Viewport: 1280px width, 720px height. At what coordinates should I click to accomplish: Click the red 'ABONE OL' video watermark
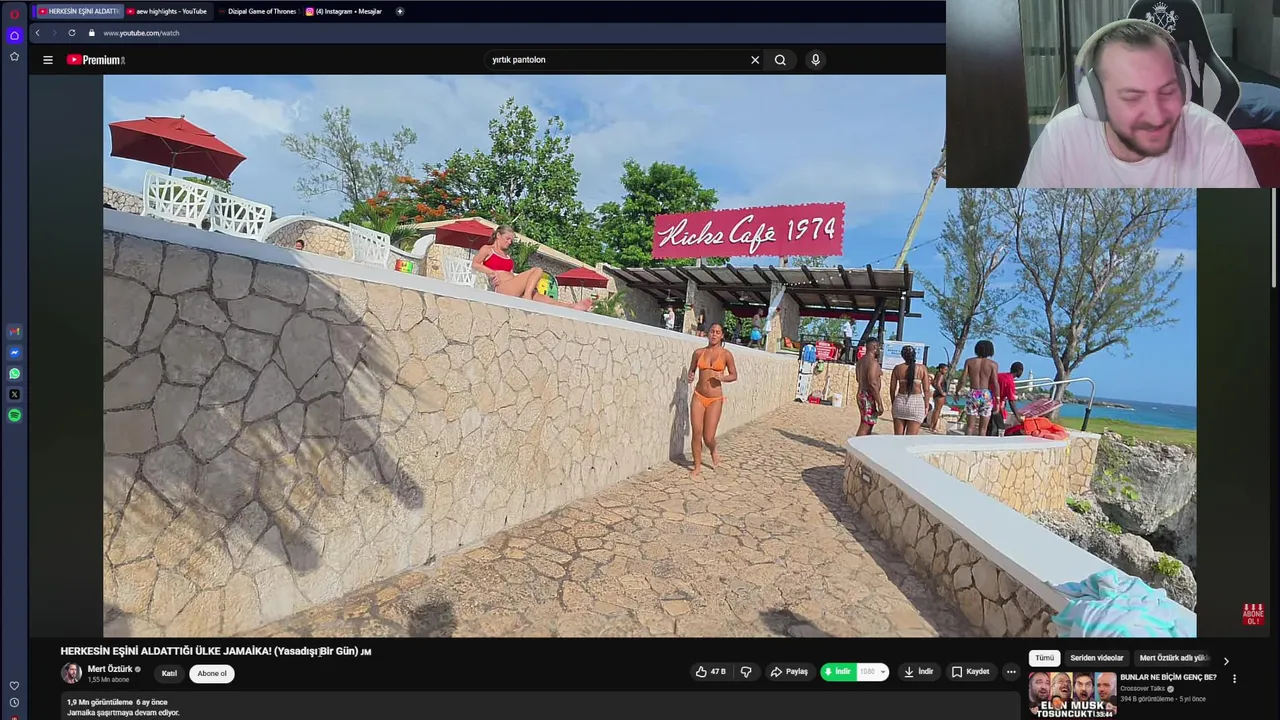coord(1253,614)
